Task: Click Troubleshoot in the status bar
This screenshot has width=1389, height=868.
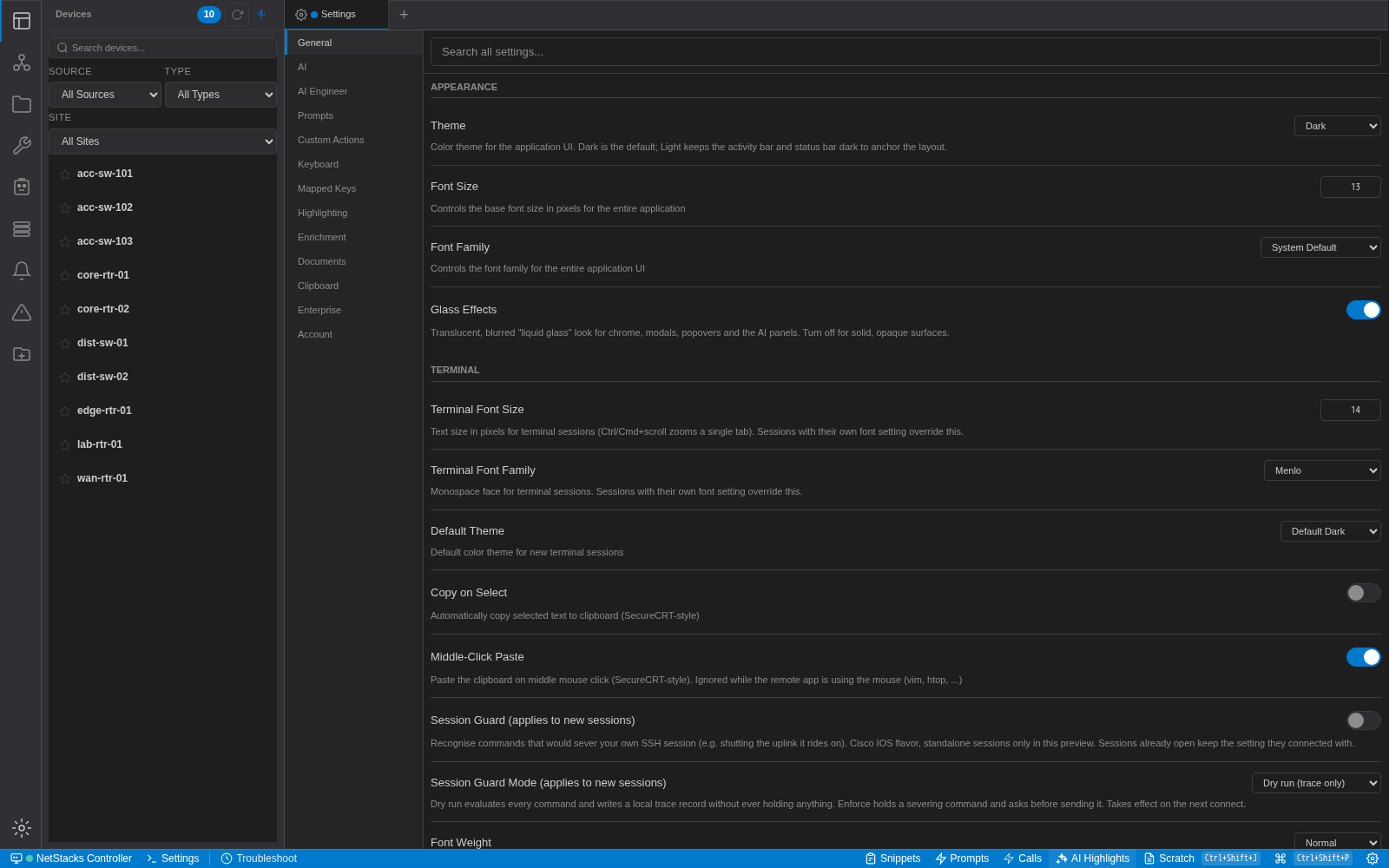Action: [x=259, y=858]
